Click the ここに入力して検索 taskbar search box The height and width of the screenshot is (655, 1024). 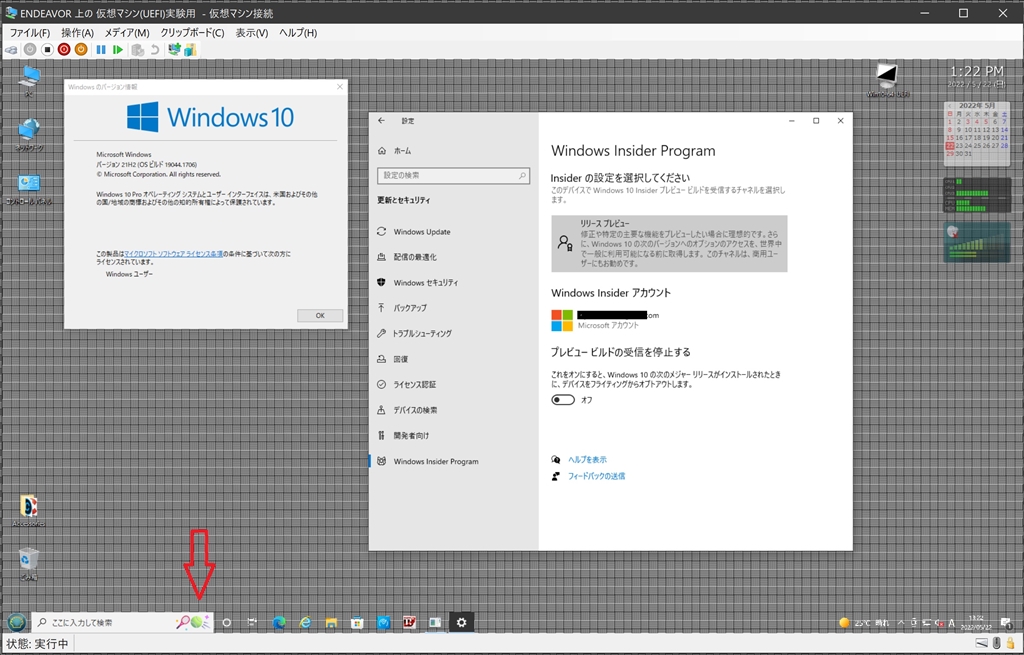(x=122, y=622)
